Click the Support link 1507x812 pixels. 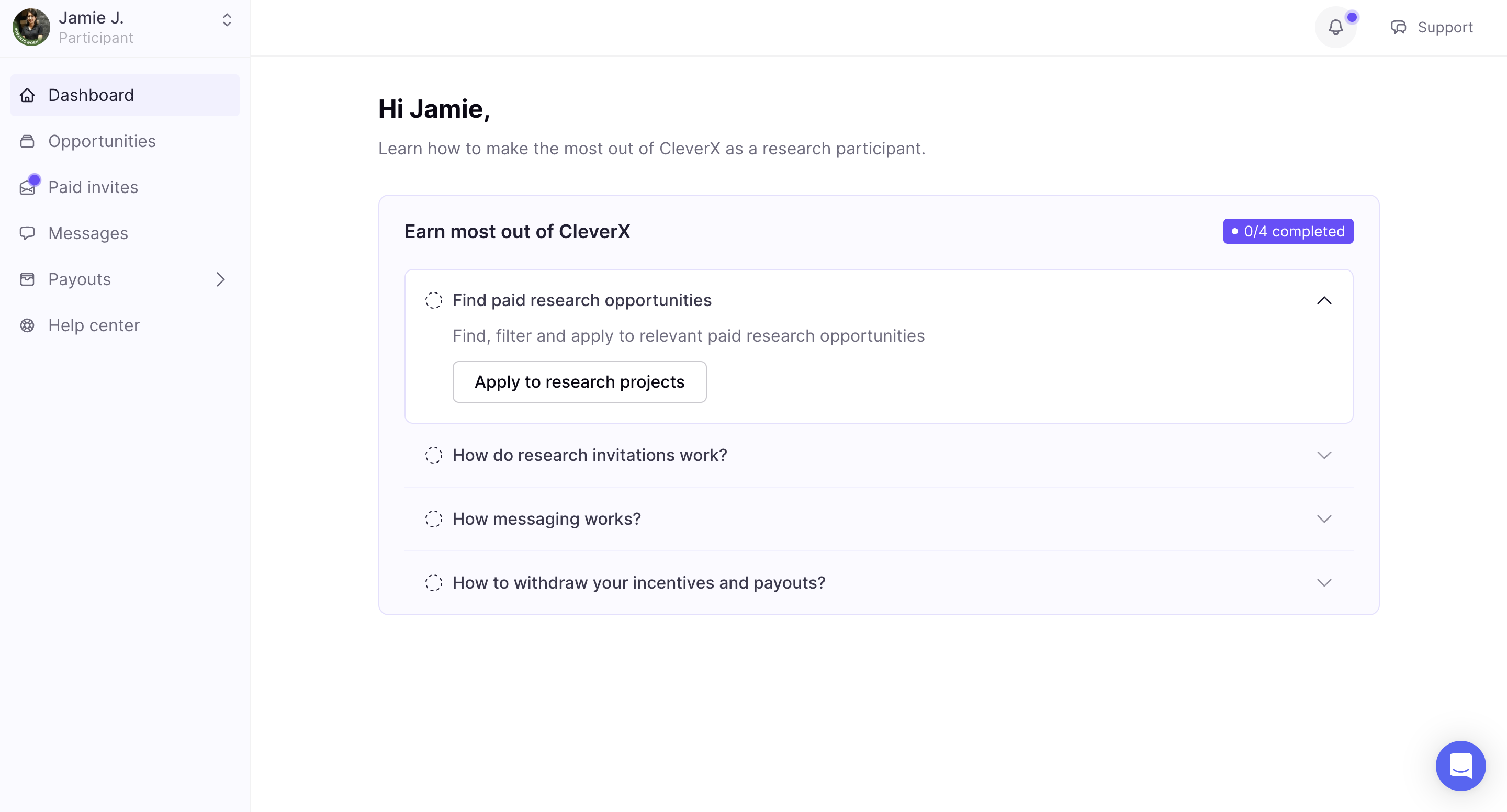coord(1445,28)
